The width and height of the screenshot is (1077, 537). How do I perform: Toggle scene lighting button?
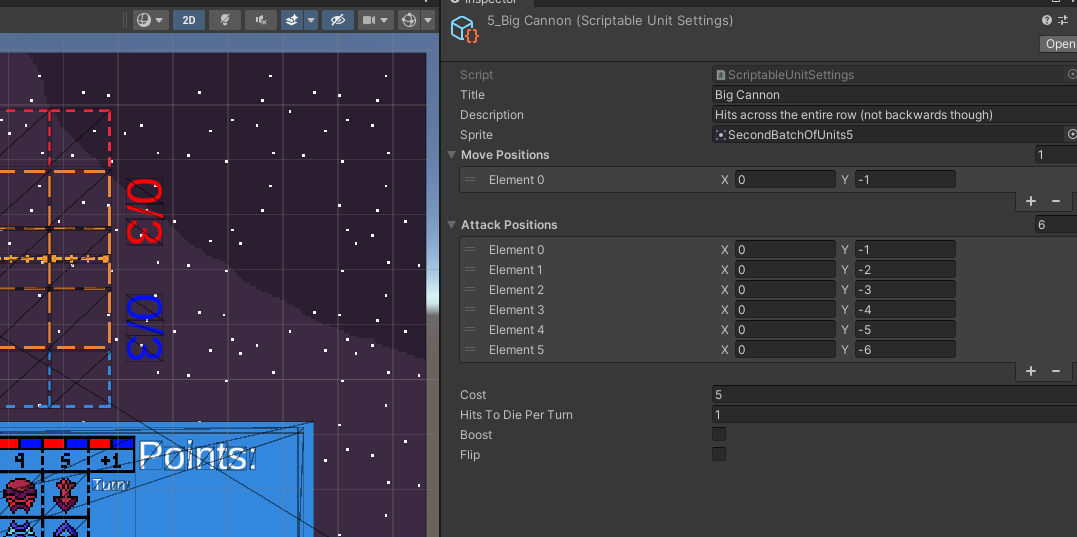(x=224, y=20)
